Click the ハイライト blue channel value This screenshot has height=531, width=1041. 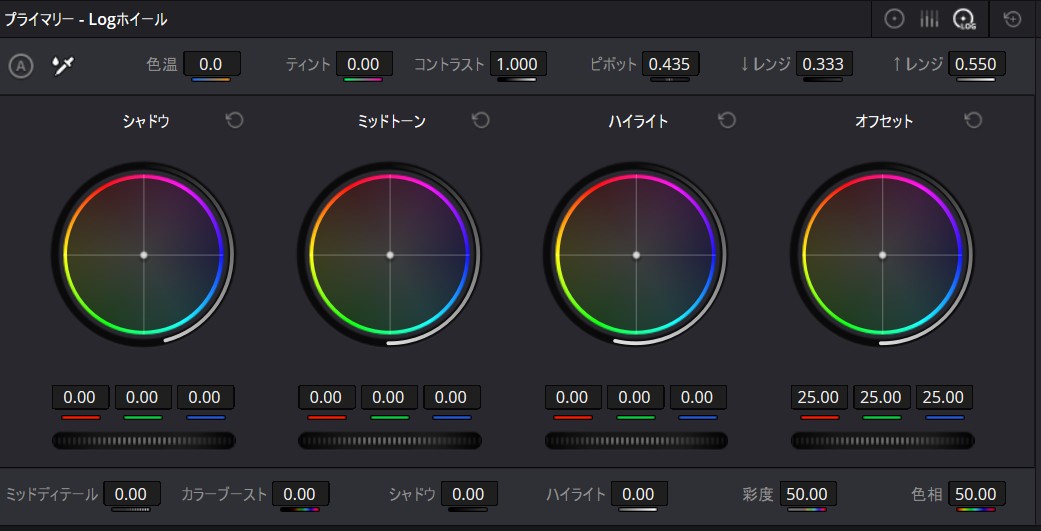tap(697, 397)
